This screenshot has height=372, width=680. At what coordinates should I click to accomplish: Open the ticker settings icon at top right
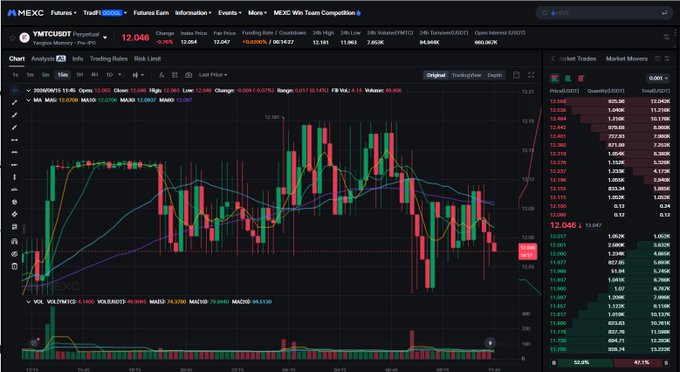pos(667,37)
